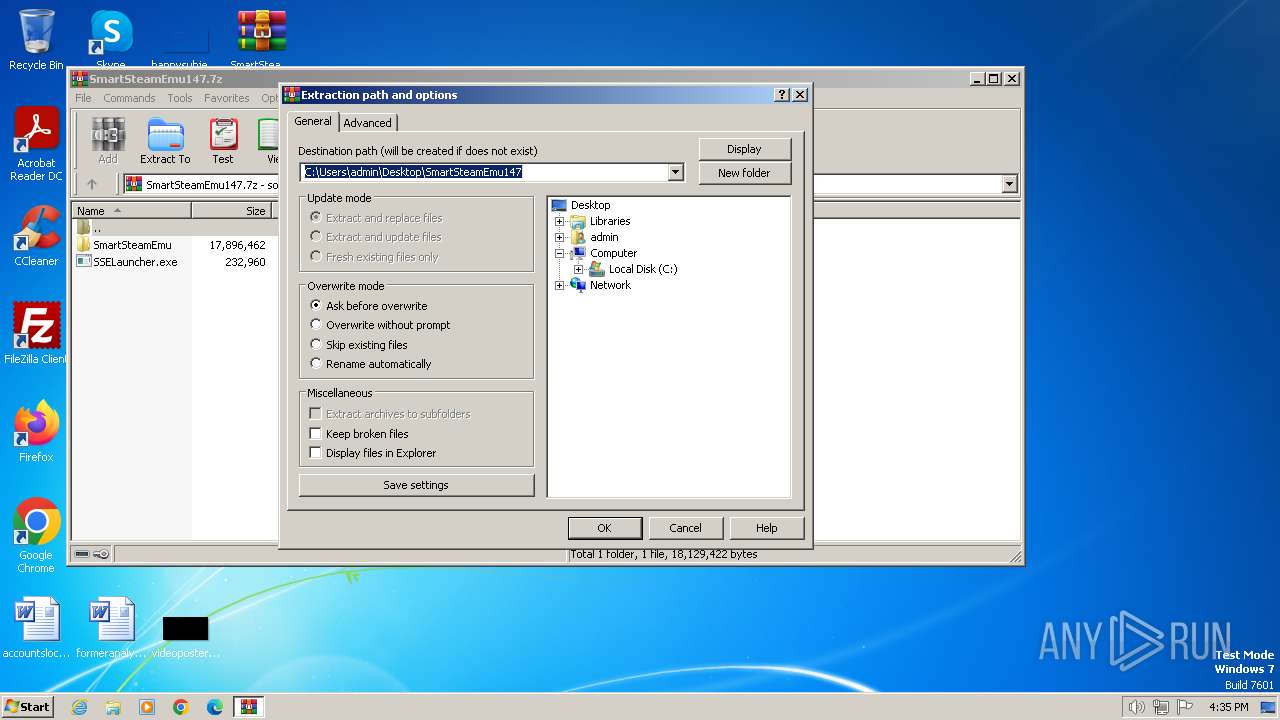The height and width of the screenshot is (720, 1280).
Task: Open the WinRAR address bar dropdown
Action: pos(1009,184)
